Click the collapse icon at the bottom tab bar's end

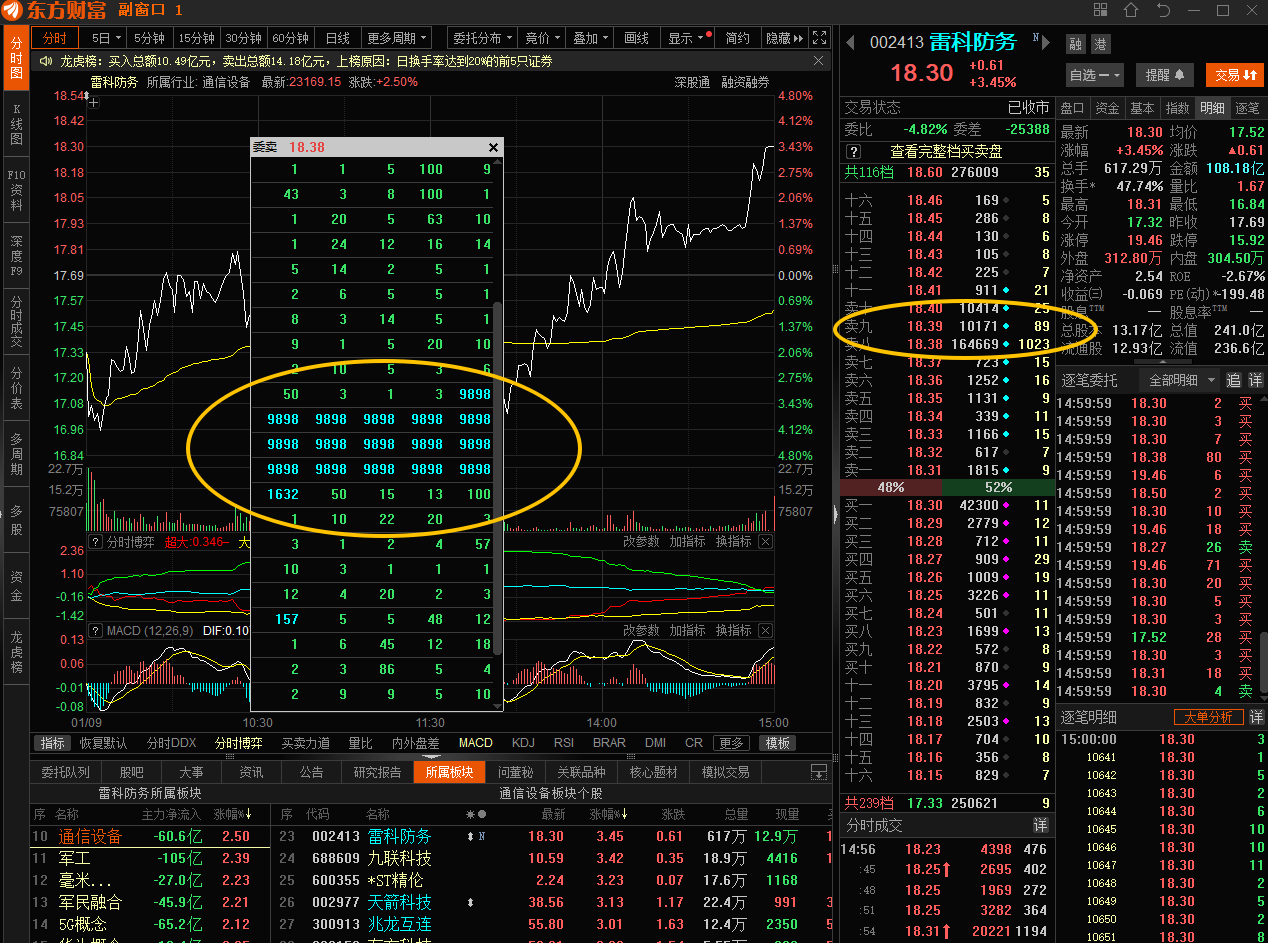point(818,772)
